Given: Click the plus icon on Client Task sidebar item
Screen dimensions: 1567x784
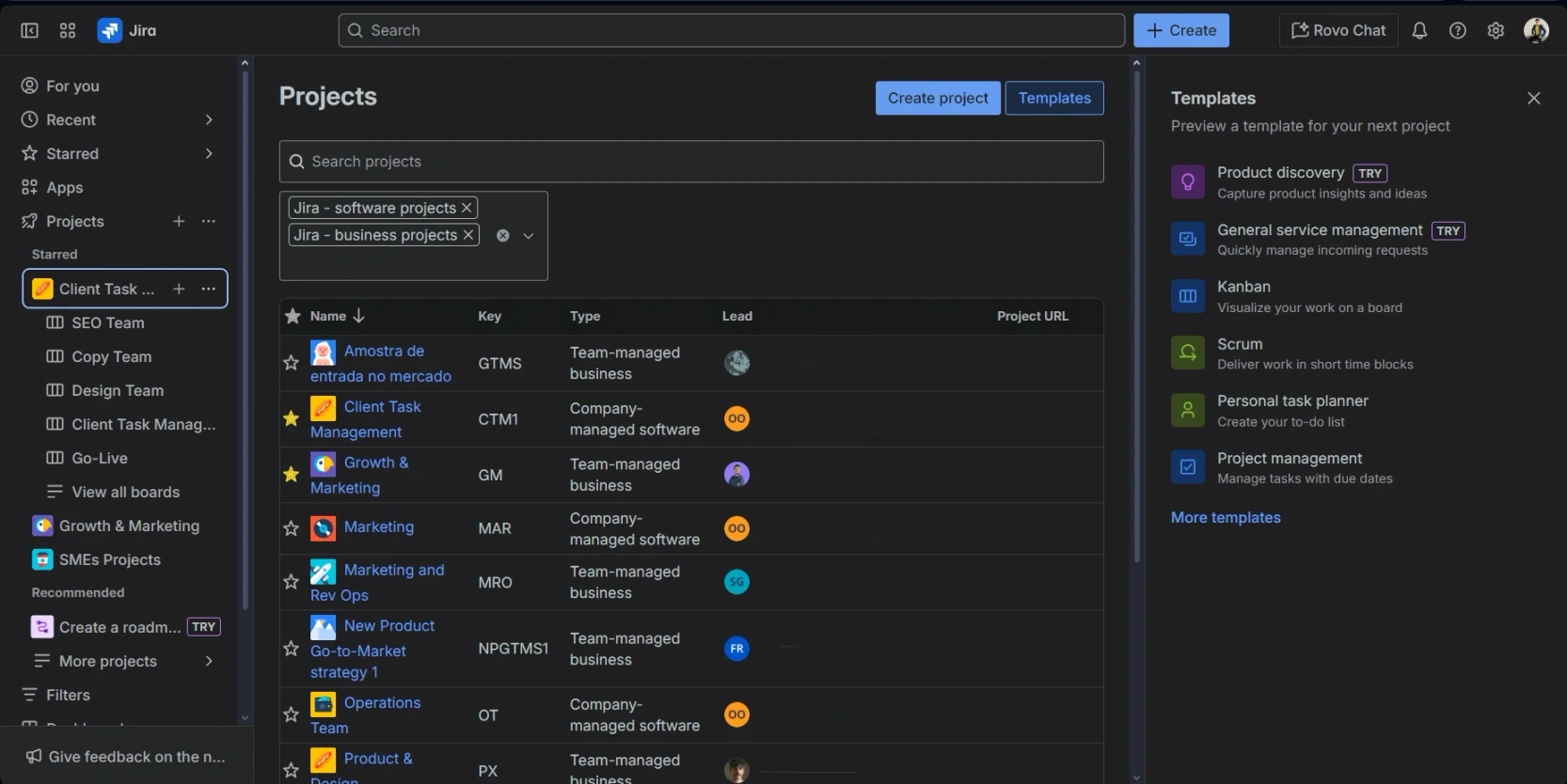Looking at the screenshot, I should pos(179,289).
